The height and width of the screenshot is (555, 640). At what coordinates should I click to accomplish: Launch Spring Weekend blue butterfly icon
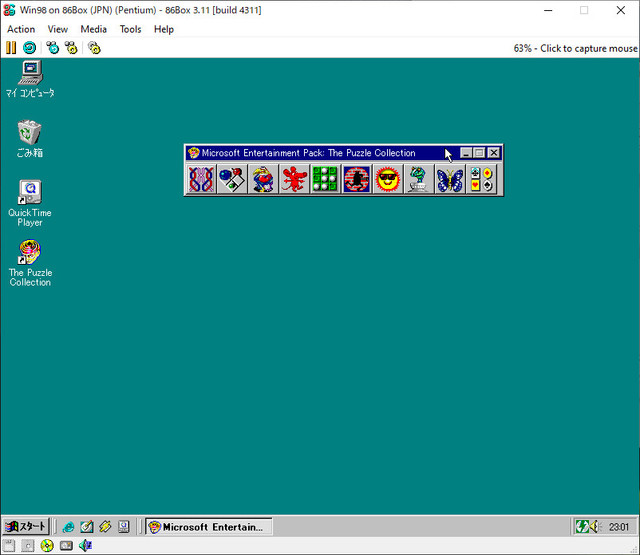[449, 179]
